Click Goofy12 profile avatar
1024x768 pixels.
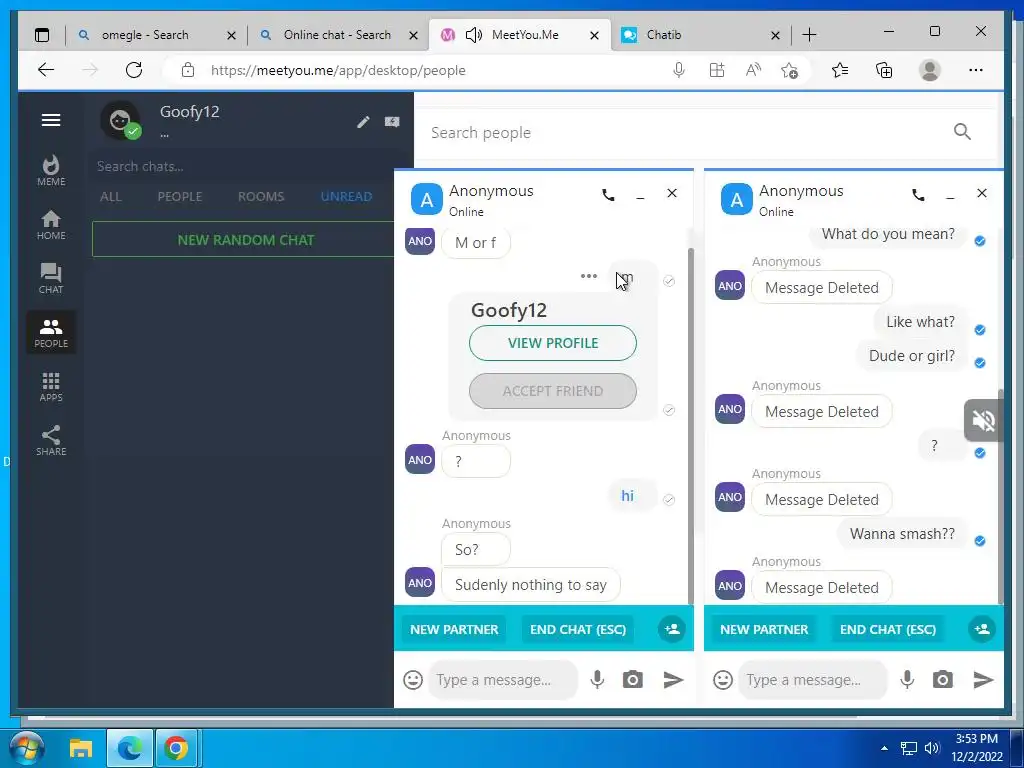pyautogui.click(x=120, y=121)
